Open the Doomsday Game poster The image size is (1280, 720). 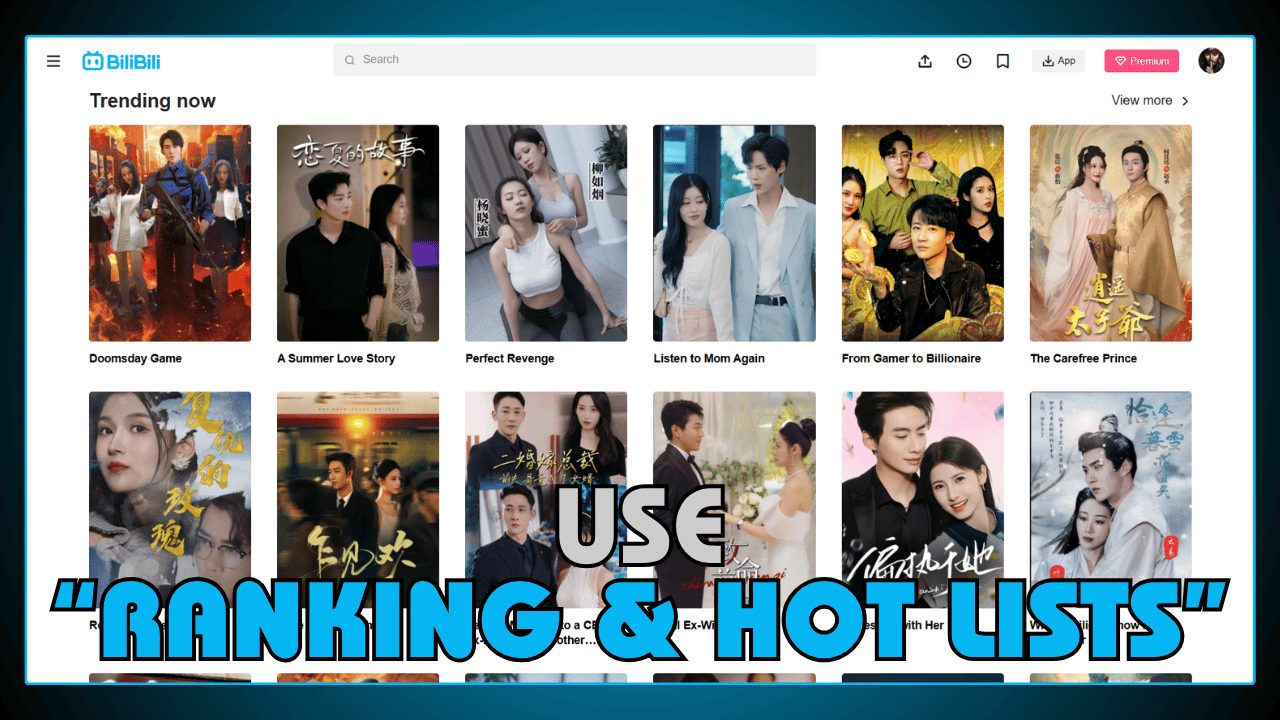click(x=170, y=233)
